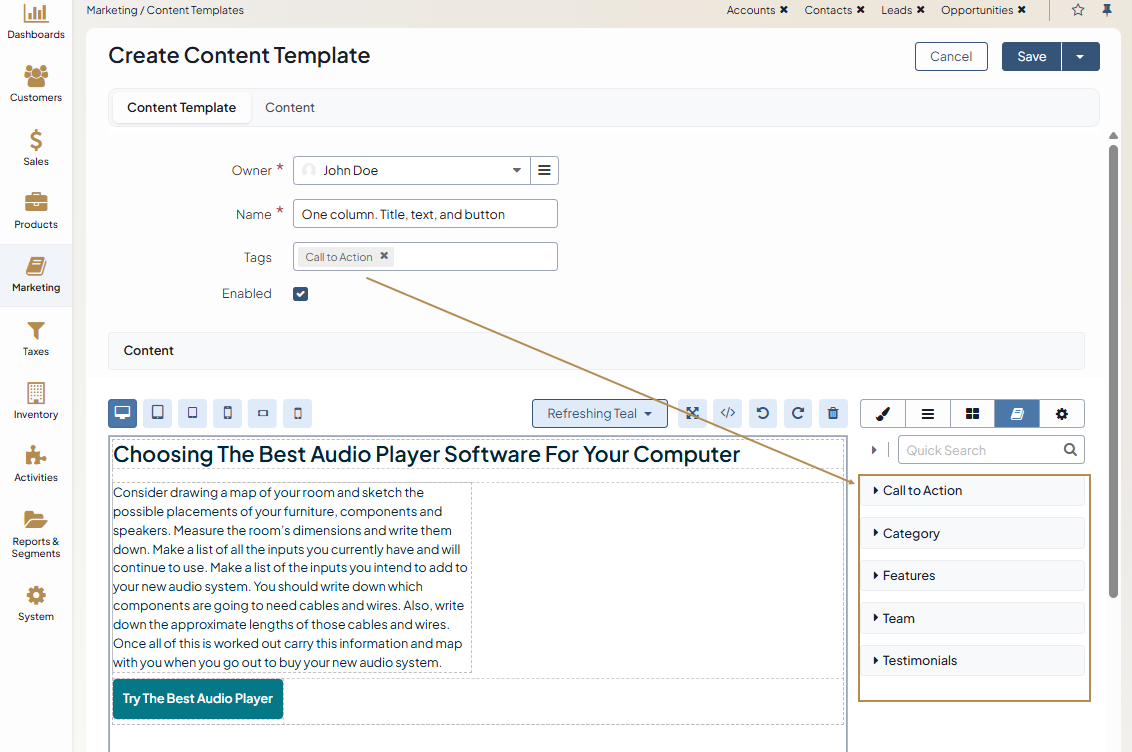Switch to the Content tab
The image size is (1132, 752).
(x=290, y=108)
